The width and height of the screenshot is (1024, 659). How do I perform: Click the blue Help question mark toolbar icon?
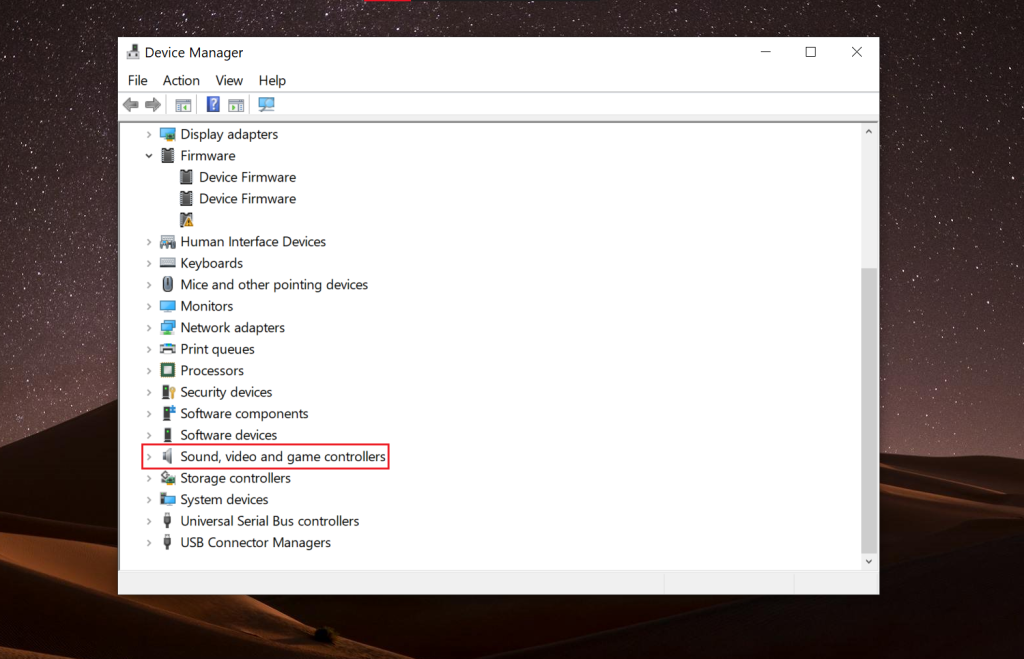coord(213,103)
